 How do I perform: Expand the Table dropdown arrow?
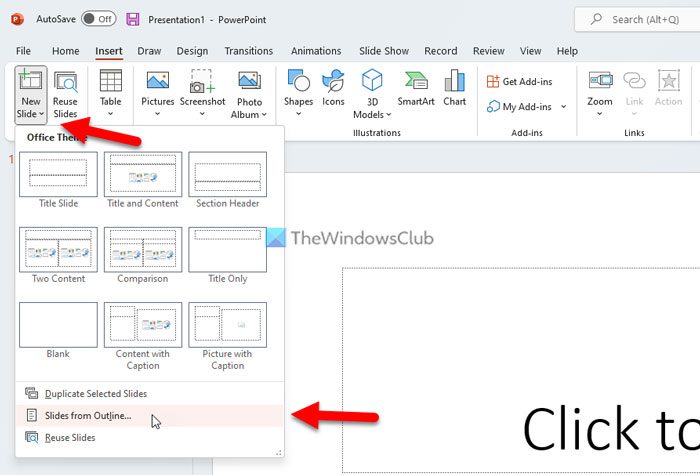pos(110,114)
